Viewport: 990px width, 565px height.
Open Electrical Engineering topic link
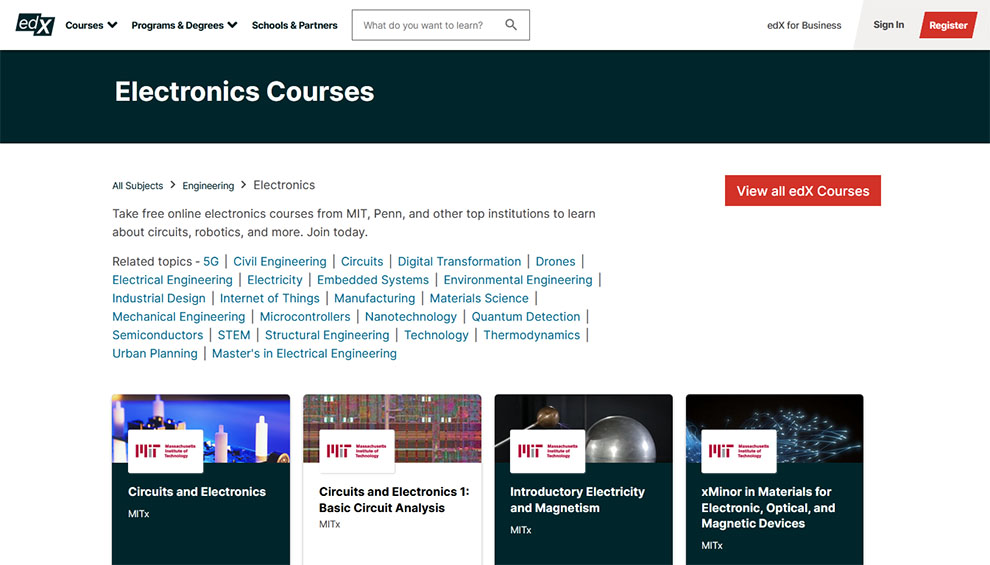tap(172, 280)
